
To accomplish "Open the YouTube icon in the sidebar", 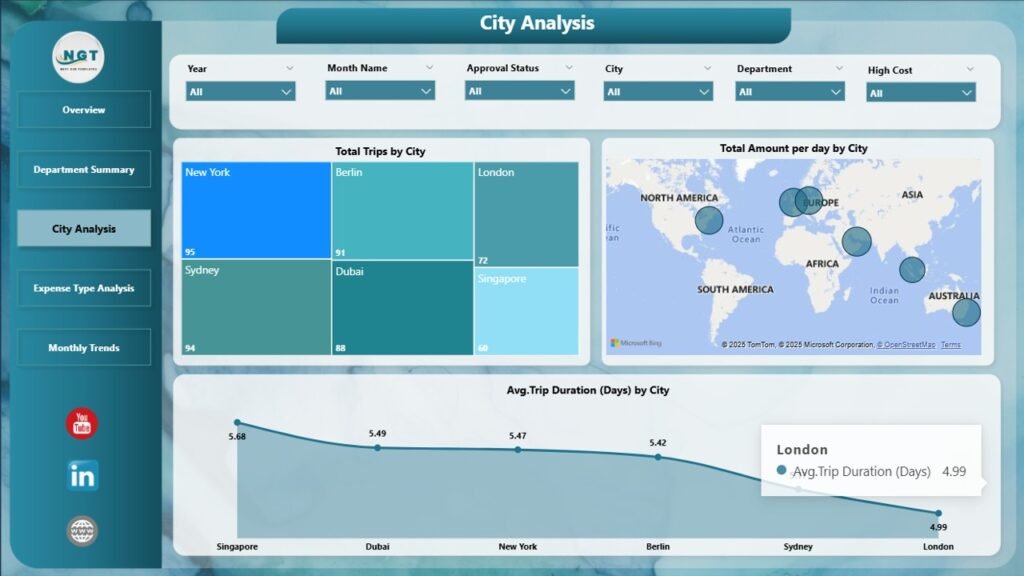I will (83, 423).
